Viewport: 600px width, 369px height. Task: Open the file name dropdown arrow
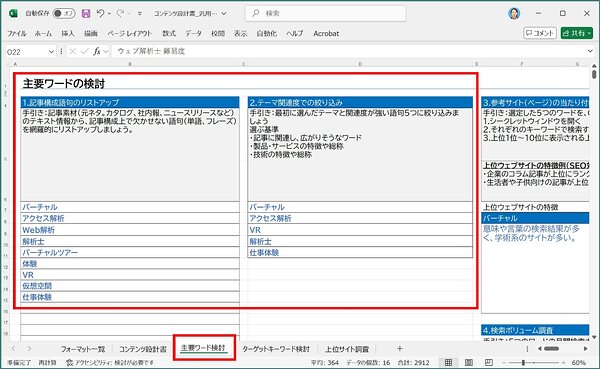[x=223, y=13]
